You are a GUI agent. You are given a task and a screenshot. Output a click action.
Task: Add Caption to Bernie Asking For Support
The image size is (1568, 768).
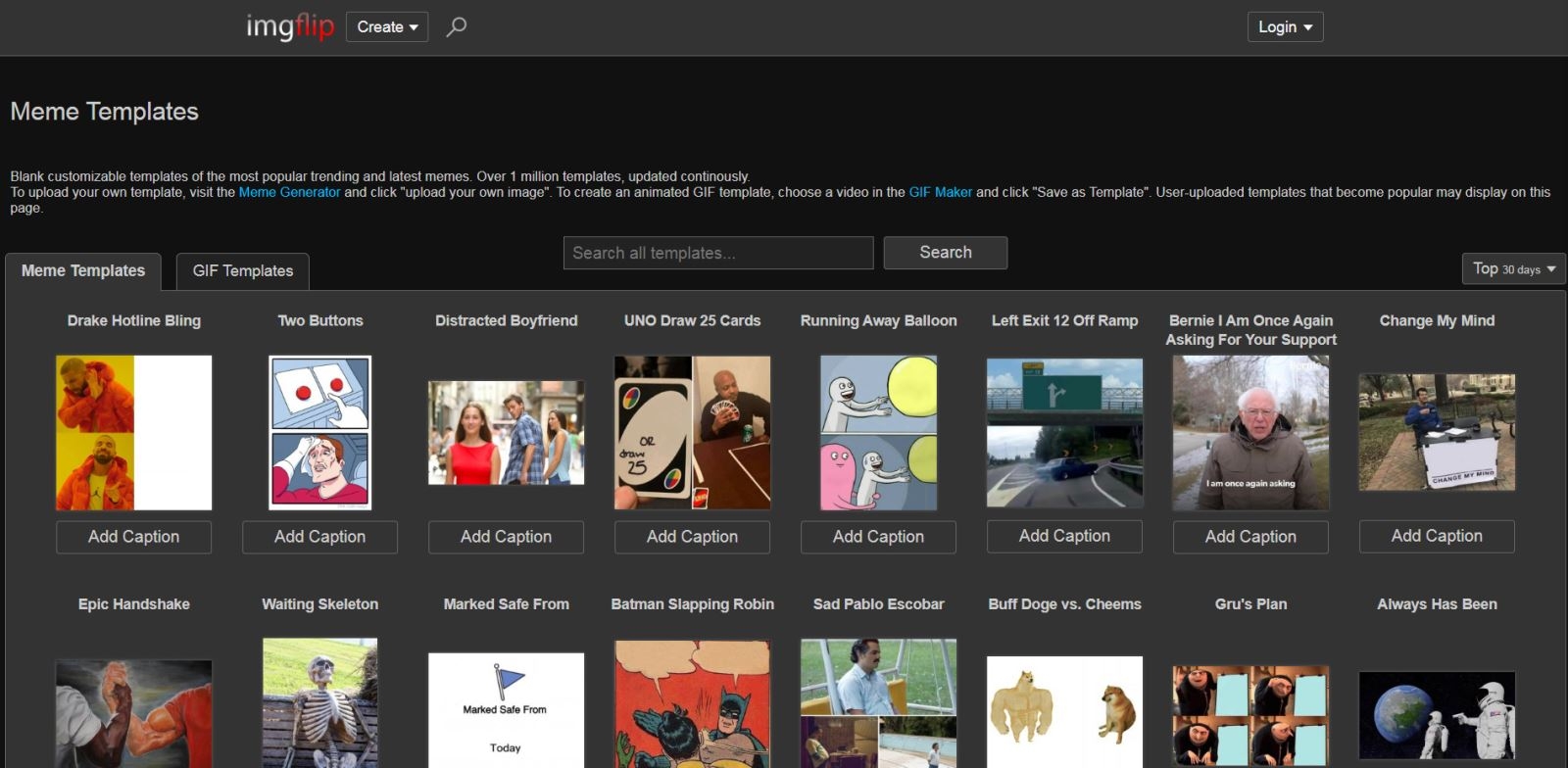1251,537
